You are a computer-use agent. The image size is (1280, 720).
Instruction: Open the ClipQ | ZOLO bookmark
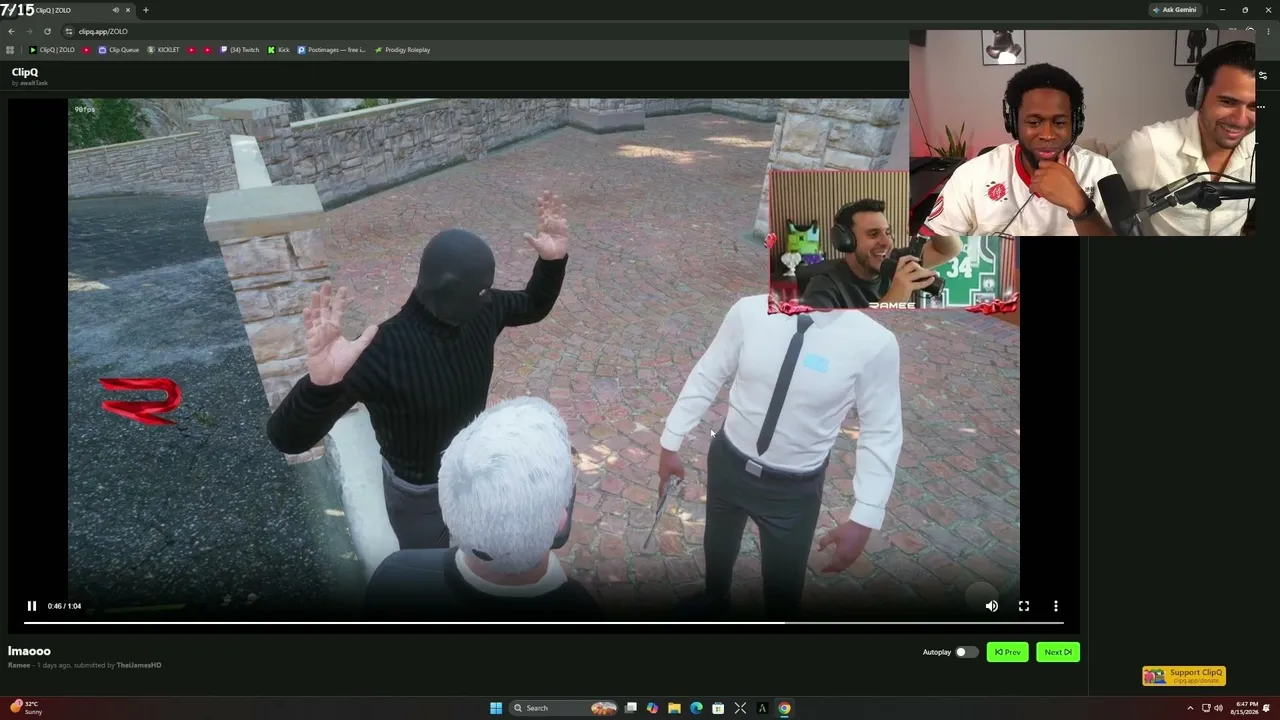pyautogui.click(x=52, y=50)
